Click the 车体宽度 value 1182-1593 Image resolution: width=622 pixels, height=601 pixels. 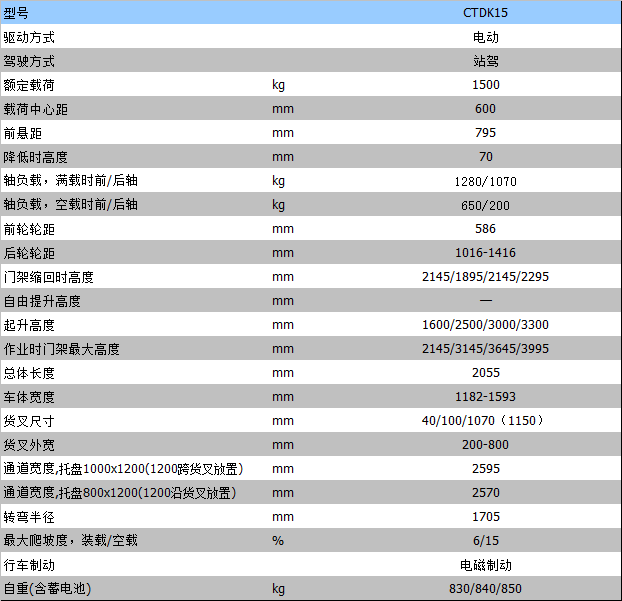click(485, 397)
